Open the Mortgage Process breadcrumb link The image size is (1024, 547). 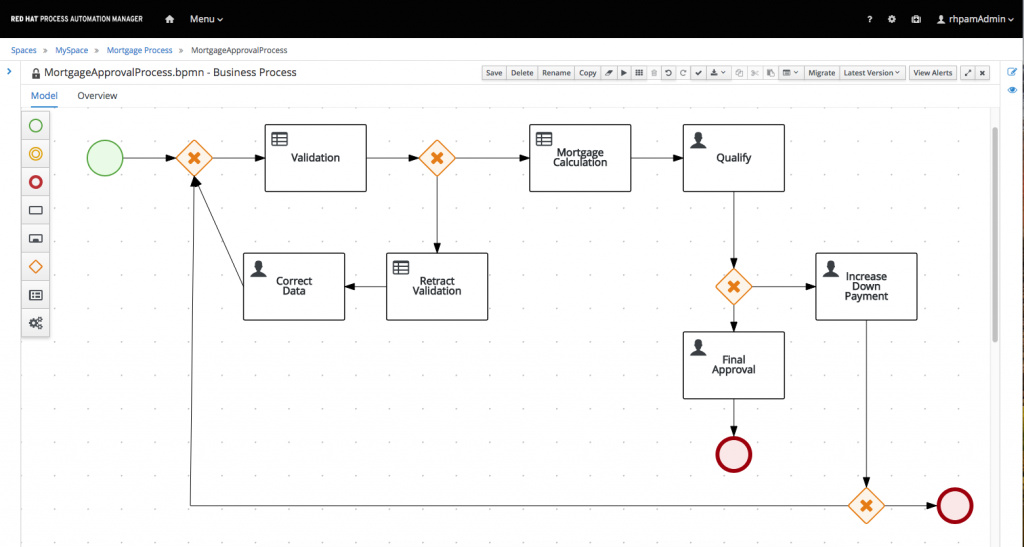click(x=139, y=50)
